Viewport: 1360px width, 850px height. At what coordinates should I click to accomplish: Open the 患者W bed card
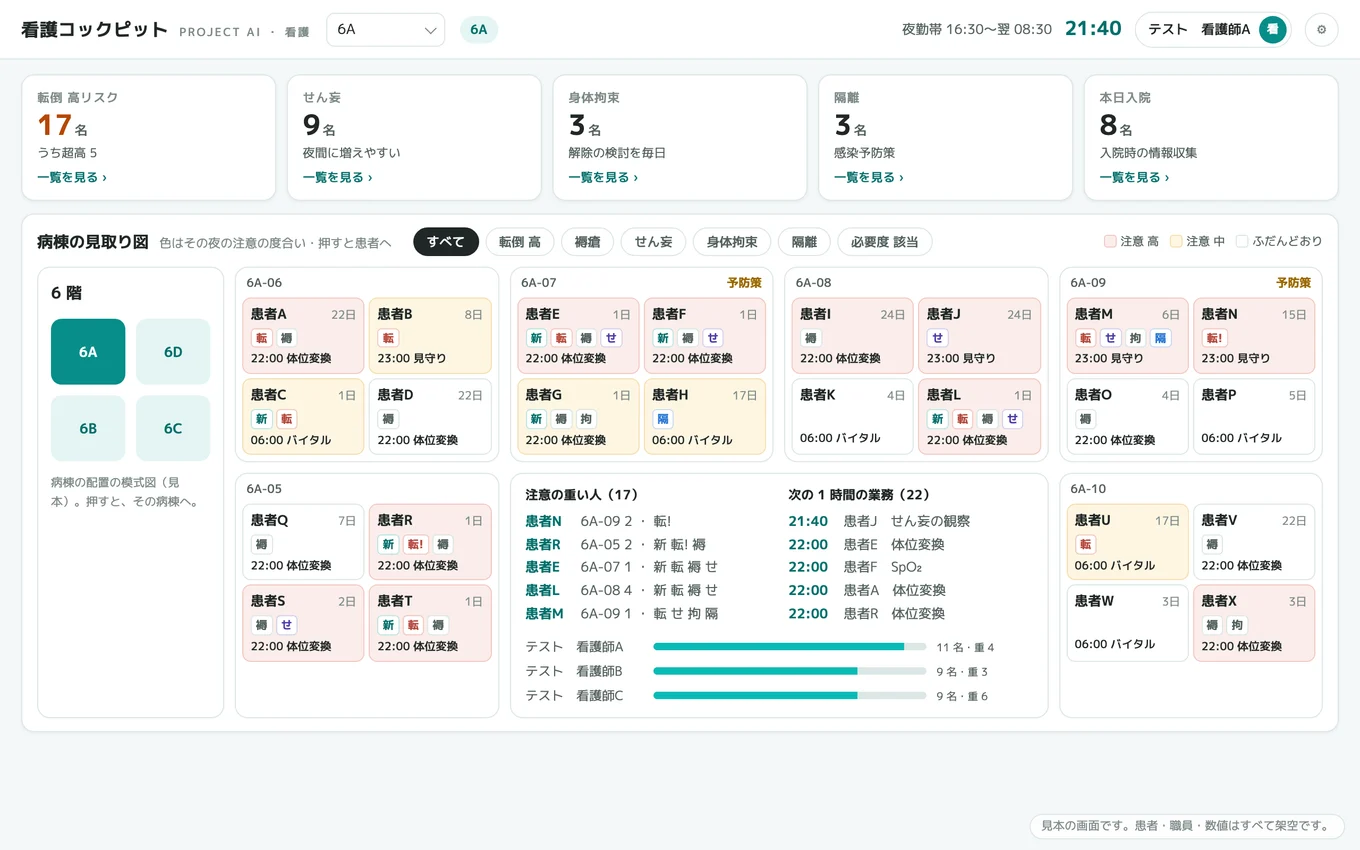pyautogui.click(x=1127, y=622)
